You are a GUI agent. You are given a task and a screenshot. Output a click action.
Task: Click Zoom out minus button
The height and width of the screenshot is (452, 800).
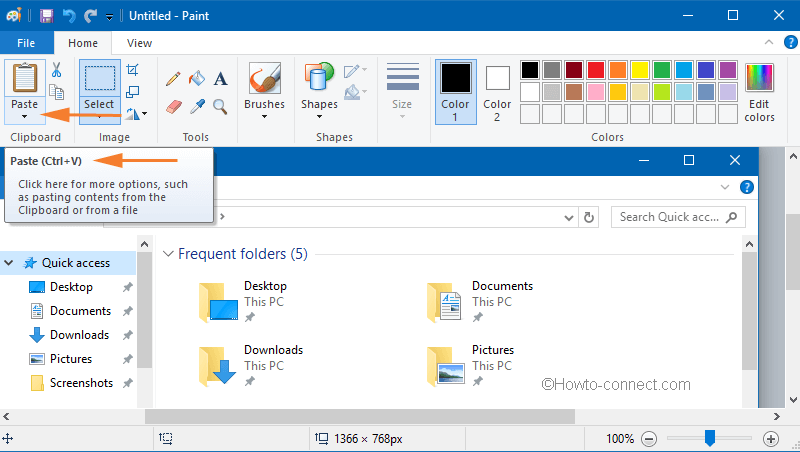coord(649,439)
